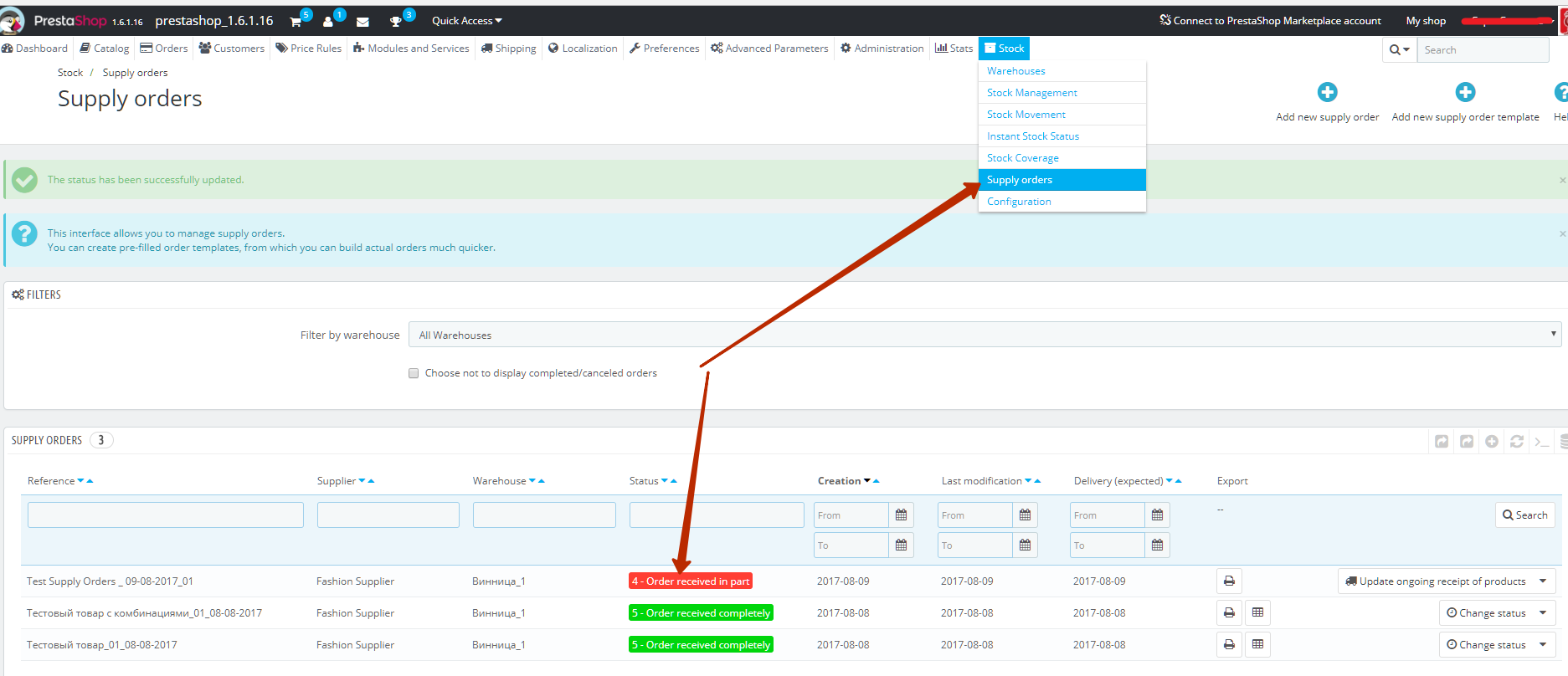Expand dropdown arrow for Тестовый товар_01_08-08-2017 status

(1544, 644)
